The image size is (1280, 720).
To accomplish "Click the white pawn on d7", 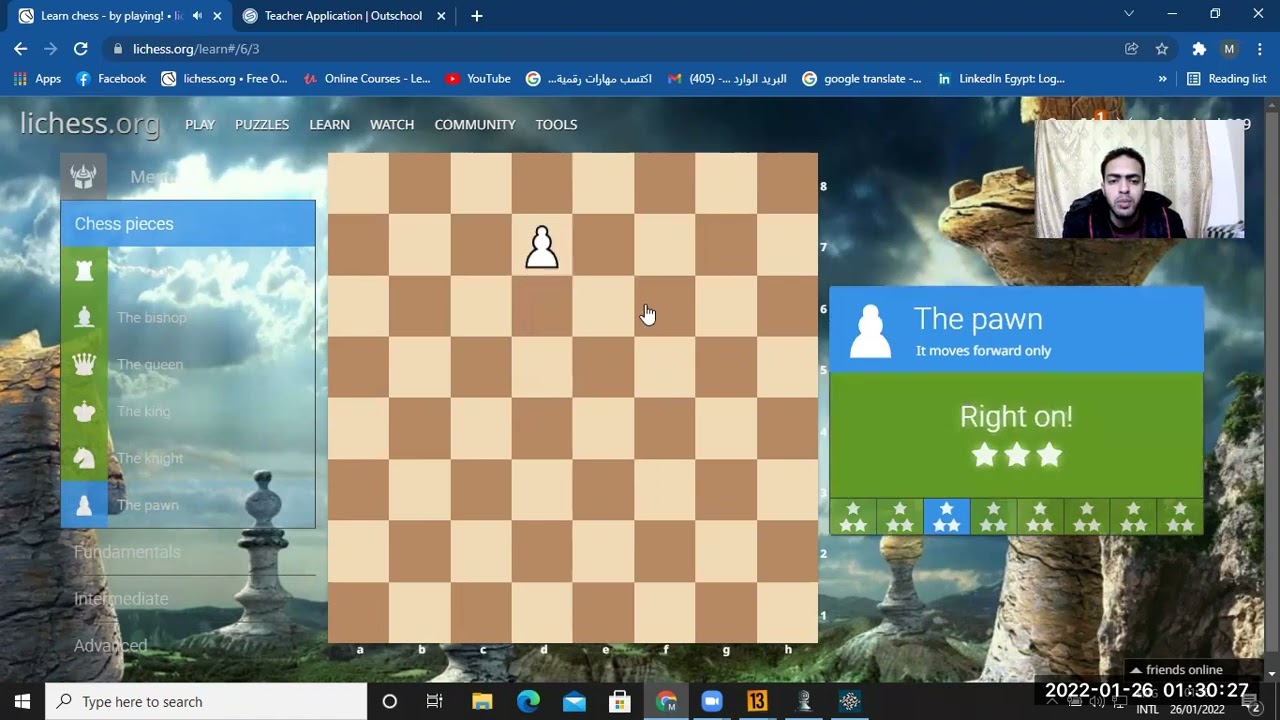I will (542, 247).
